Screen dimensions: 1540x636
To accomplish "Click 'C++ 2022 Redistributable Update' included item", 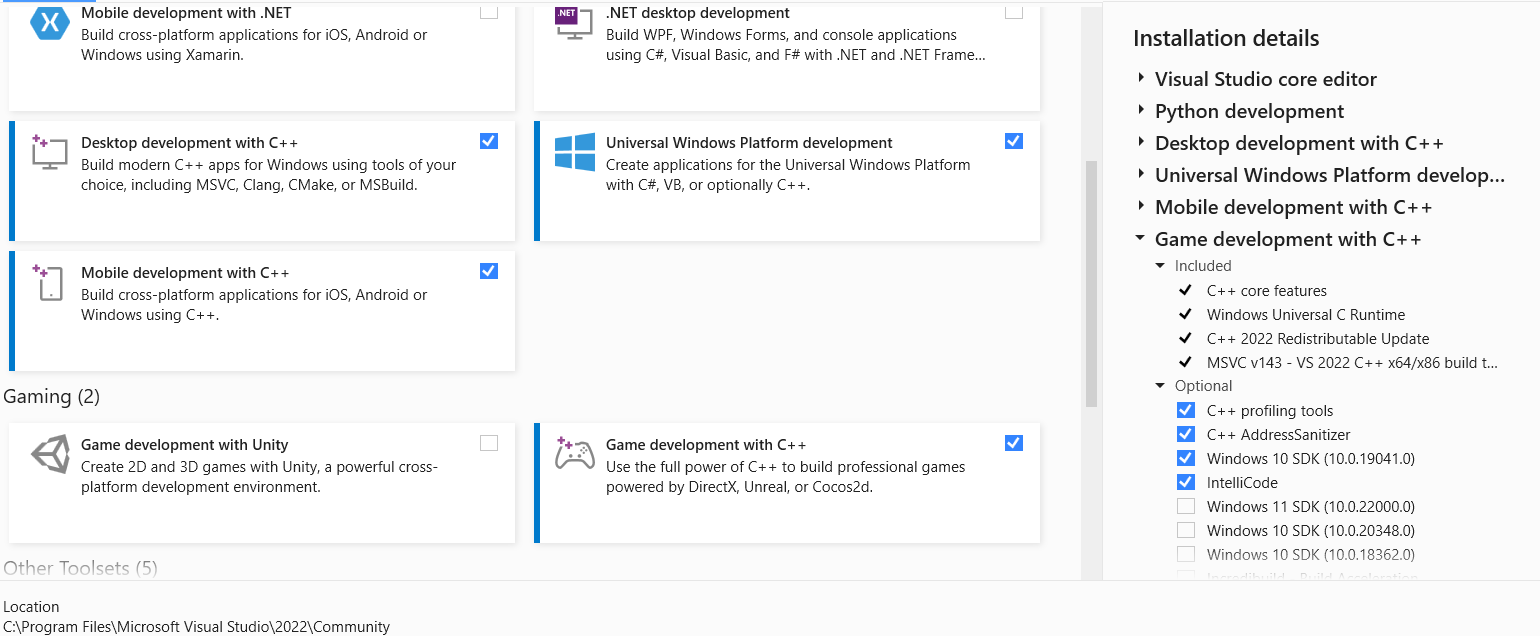I will (x=1318, y=339).
